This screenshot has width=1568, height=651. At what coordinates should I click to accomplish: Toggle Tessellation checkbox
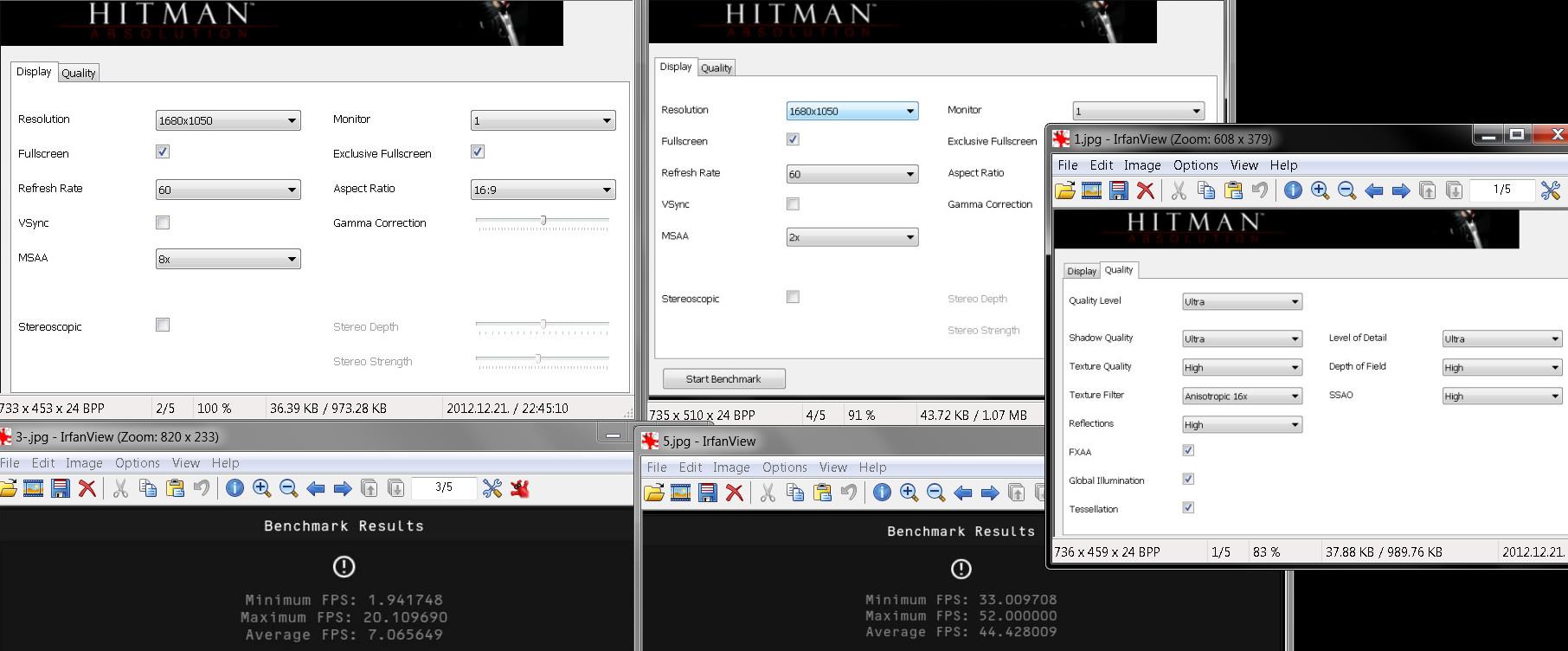click(1188, 507)
